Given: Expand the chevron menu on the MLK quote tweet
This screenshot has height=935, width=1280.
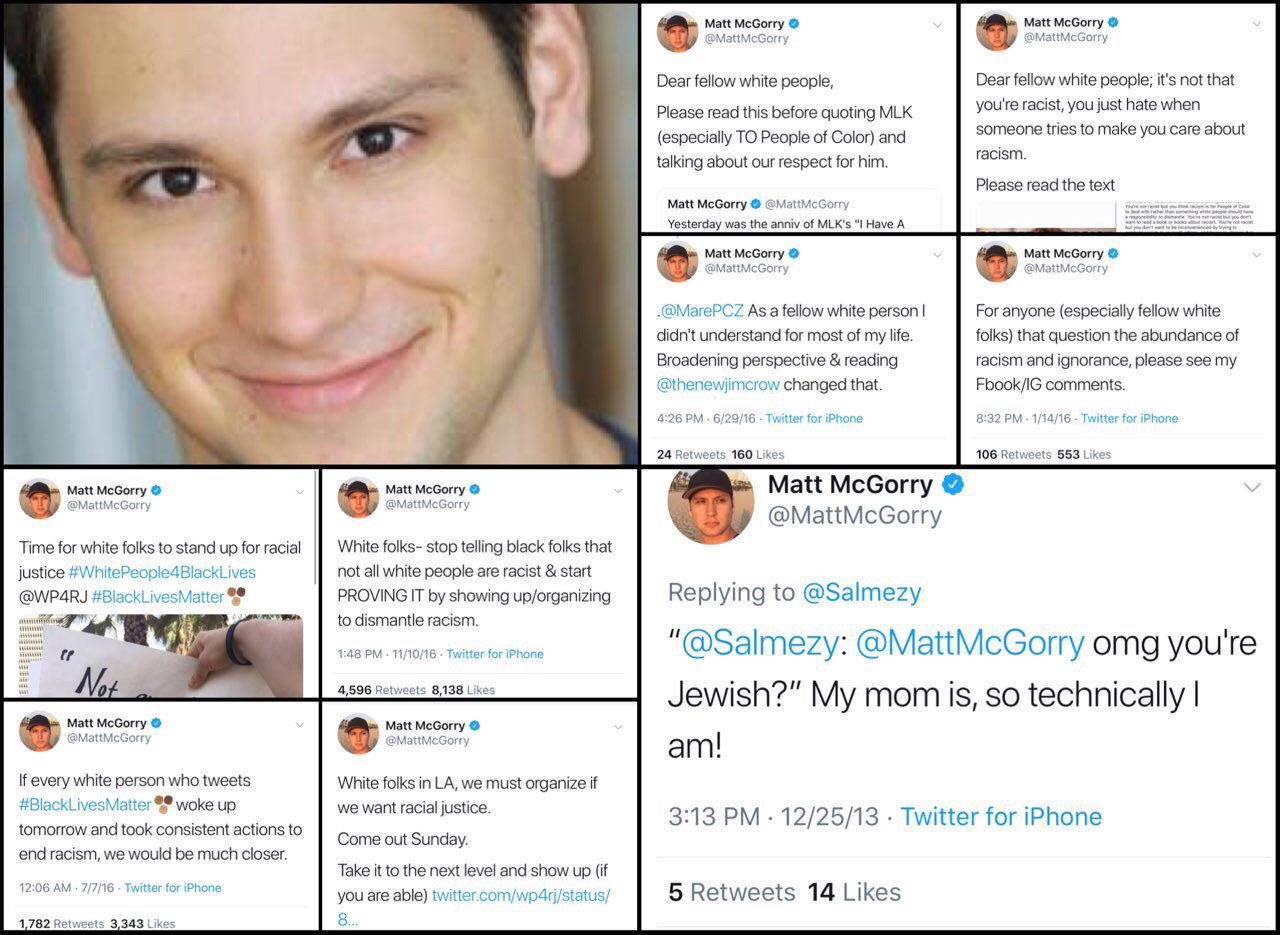Looking at the screenshot, I should 937,26.
